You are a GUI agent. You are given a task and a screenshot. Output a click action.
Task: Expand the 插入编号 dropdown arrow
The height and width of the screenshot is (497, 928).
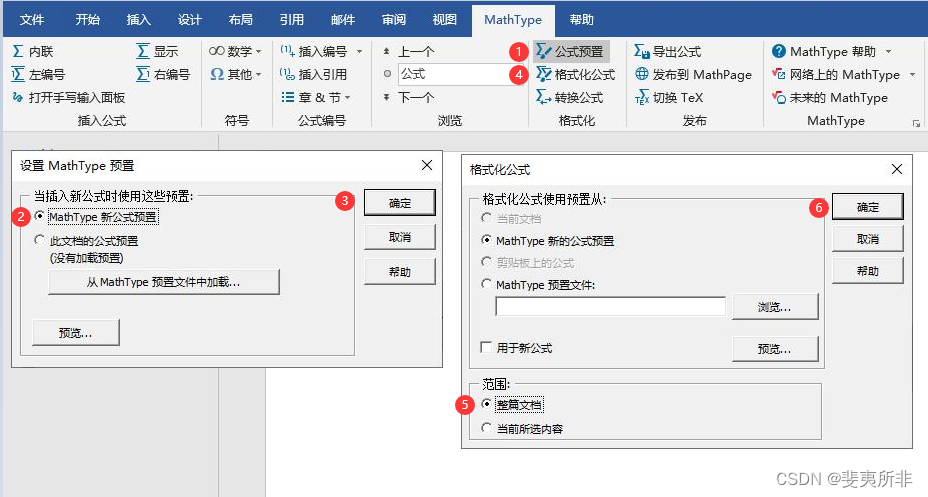click(x=359, y=51)
